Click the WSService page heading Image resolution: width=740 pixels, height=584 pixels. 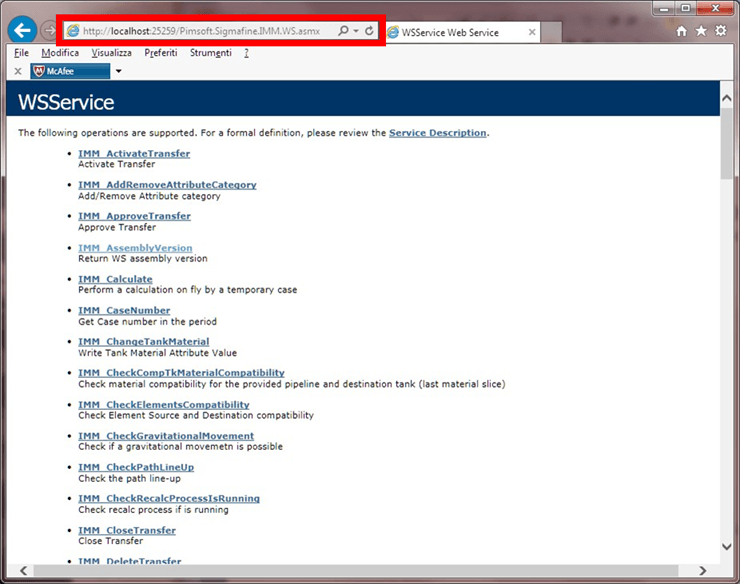point(66,102)
